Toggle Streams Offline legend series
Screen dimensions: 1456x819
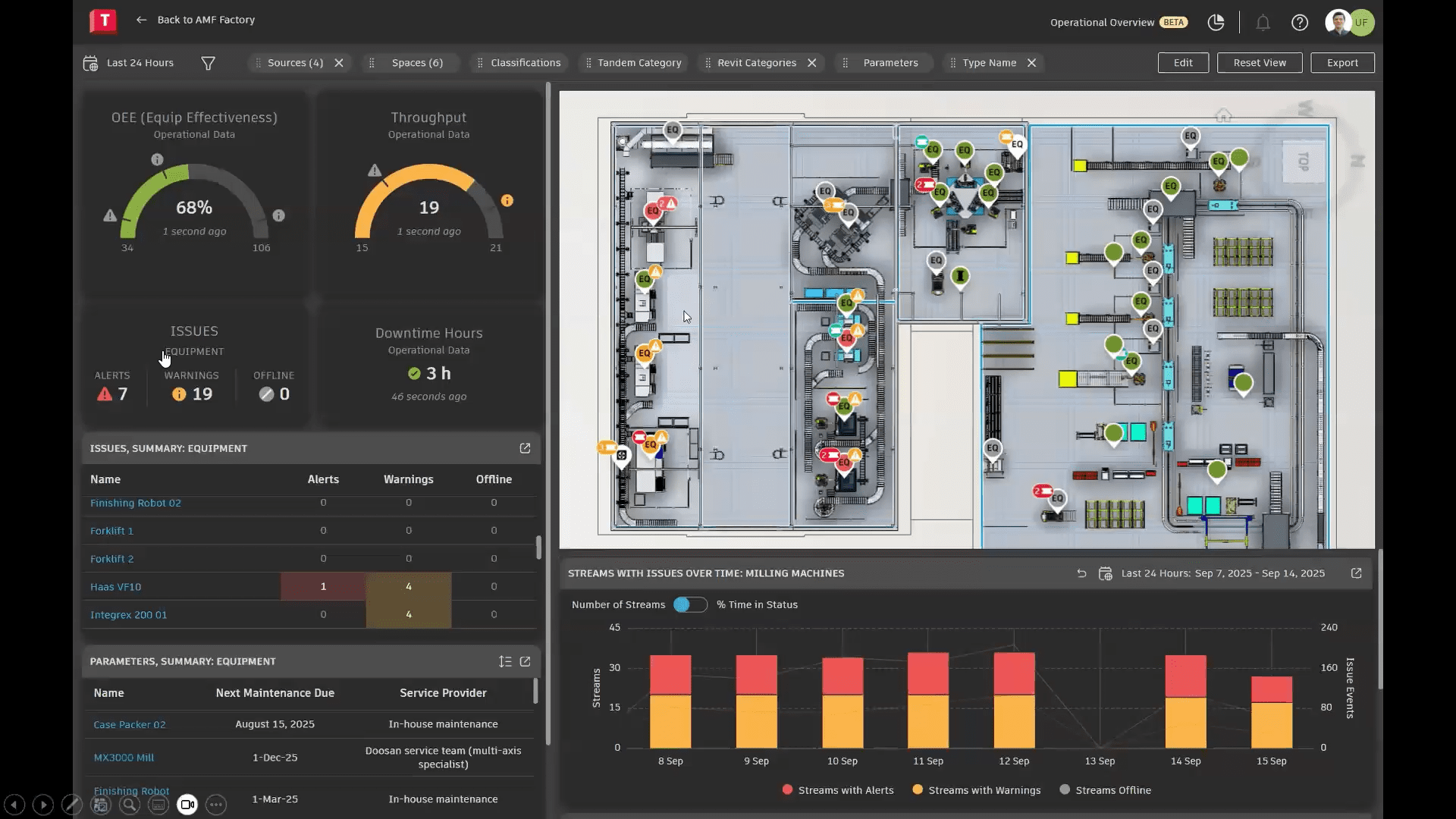click(x=1106, y=790)
